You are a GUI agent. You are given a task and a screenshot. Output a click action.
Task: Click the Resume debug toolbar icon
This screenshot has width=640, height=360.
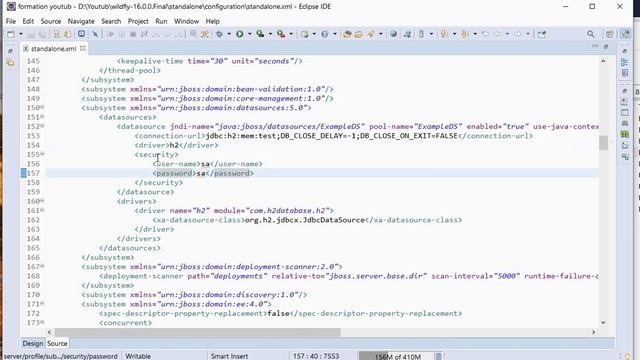(x=110, y=34)
